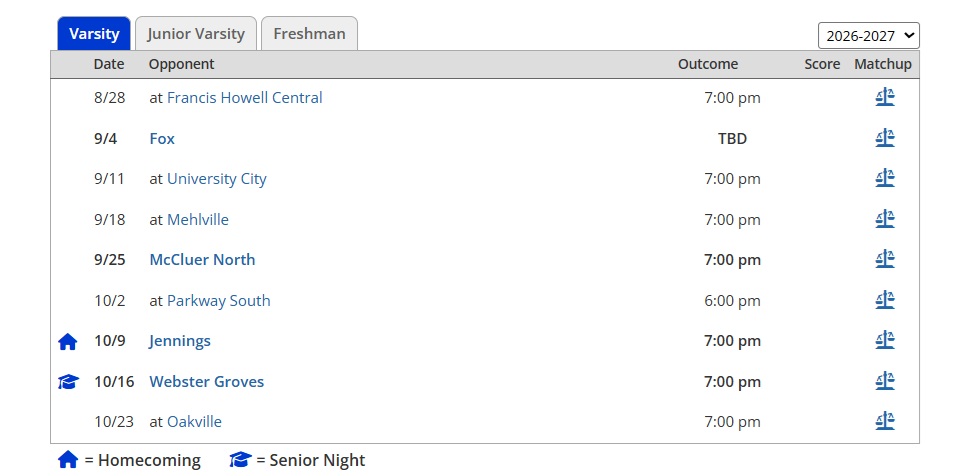
Task: Open the 2026-2027 season dropdown
Action: click(869, 36)
